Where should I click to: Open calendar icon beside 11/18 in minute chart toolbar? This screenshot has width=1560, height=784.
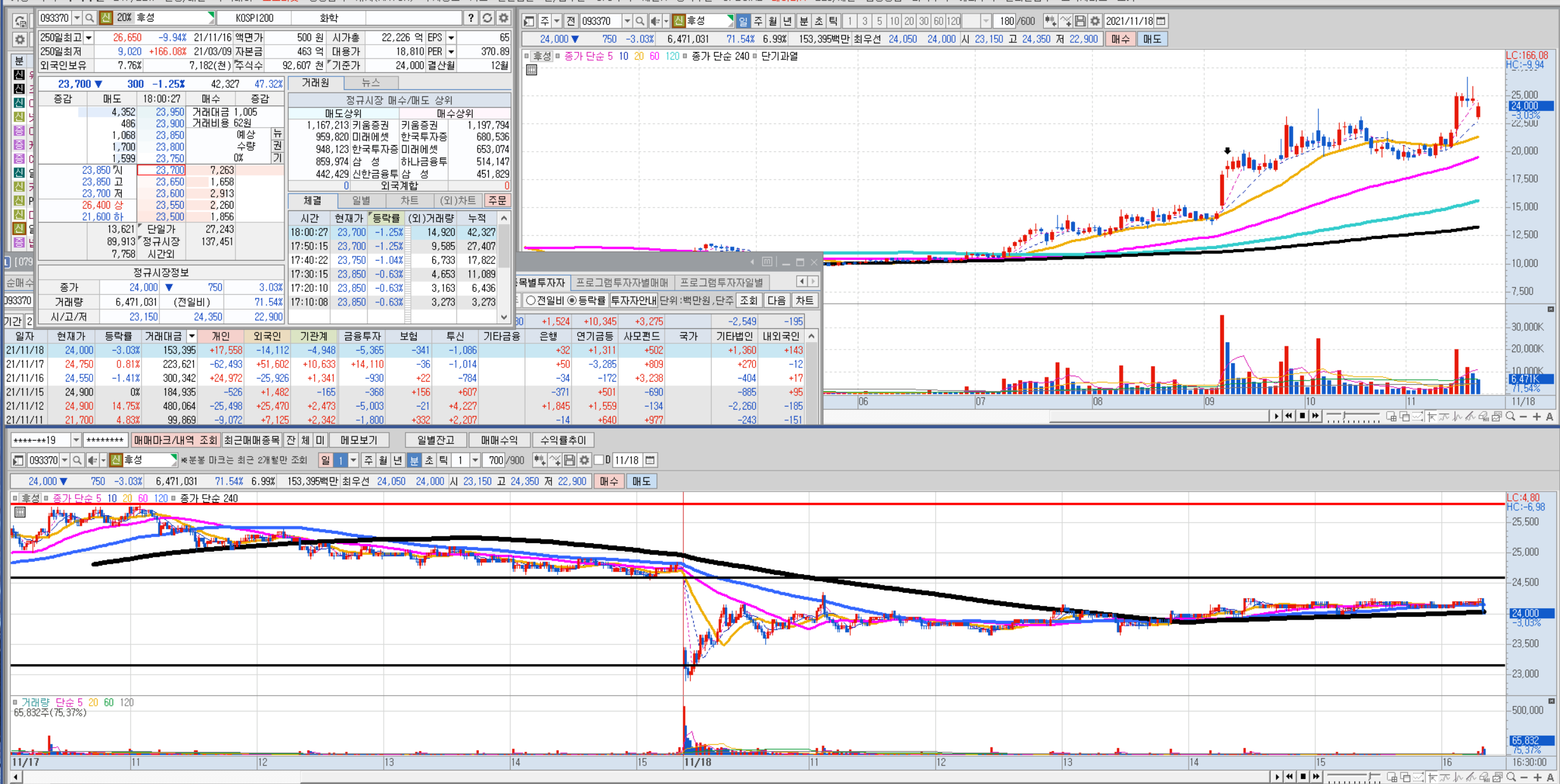tap(650, 460)
